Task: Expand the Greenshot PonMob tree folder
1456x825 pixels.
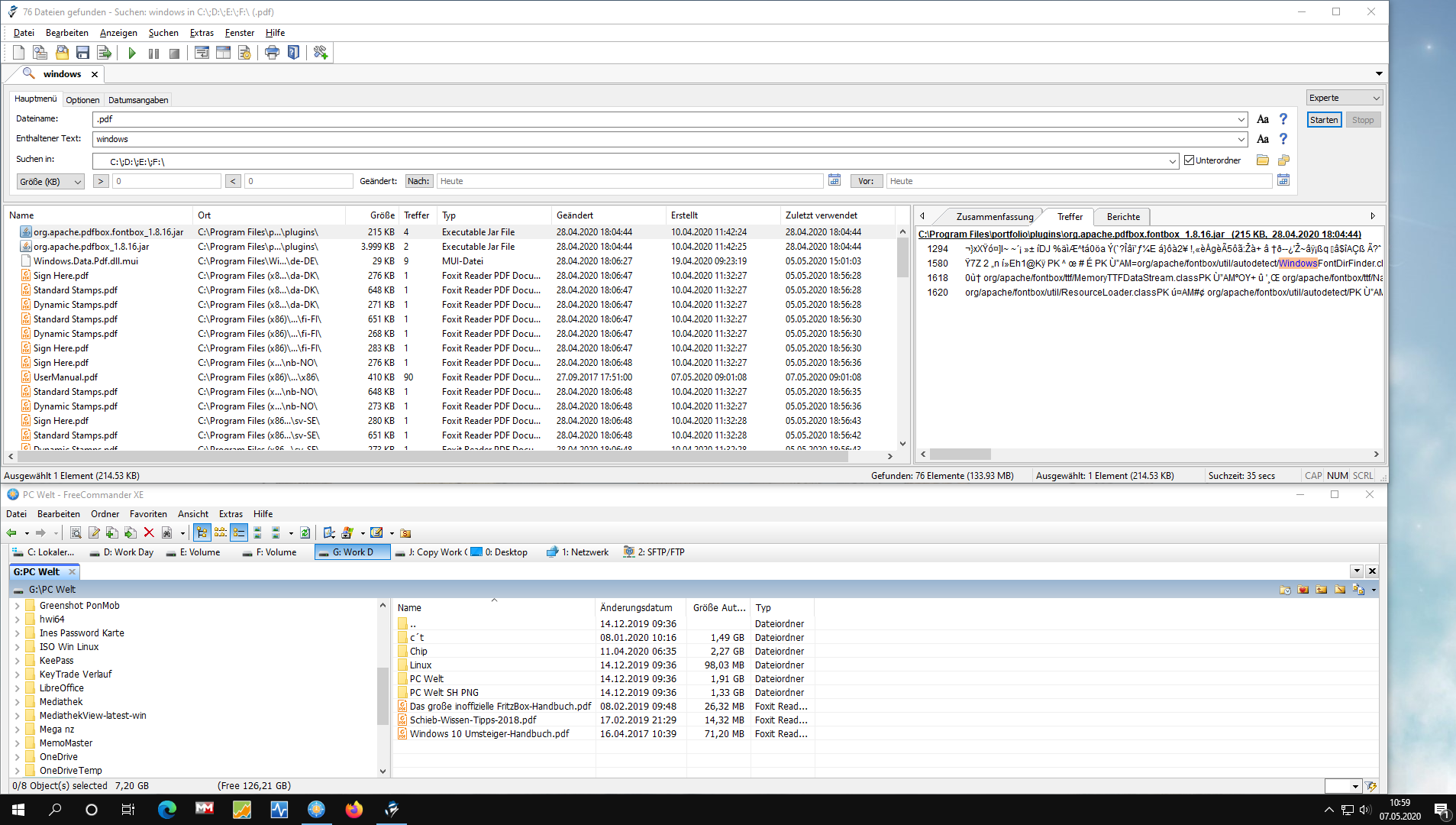Action: coord(18,606)
